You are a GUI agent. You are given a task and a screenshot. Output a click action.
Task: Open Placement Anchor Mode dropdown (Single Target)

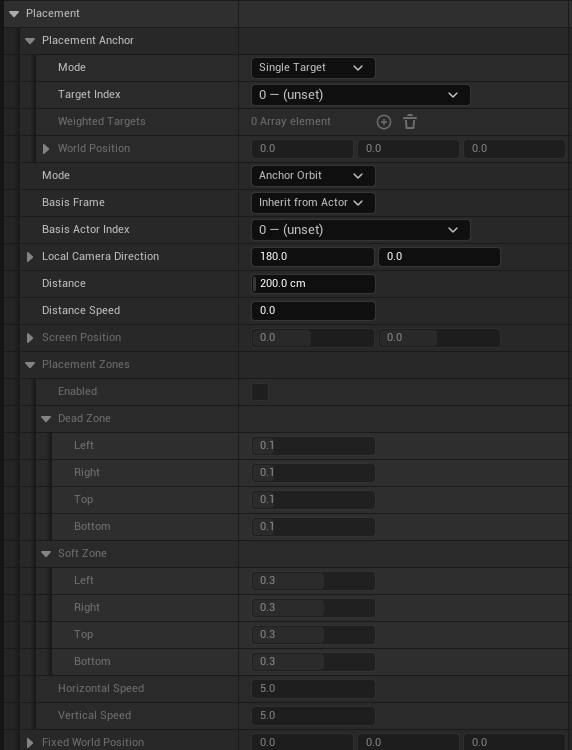point(313,68)
